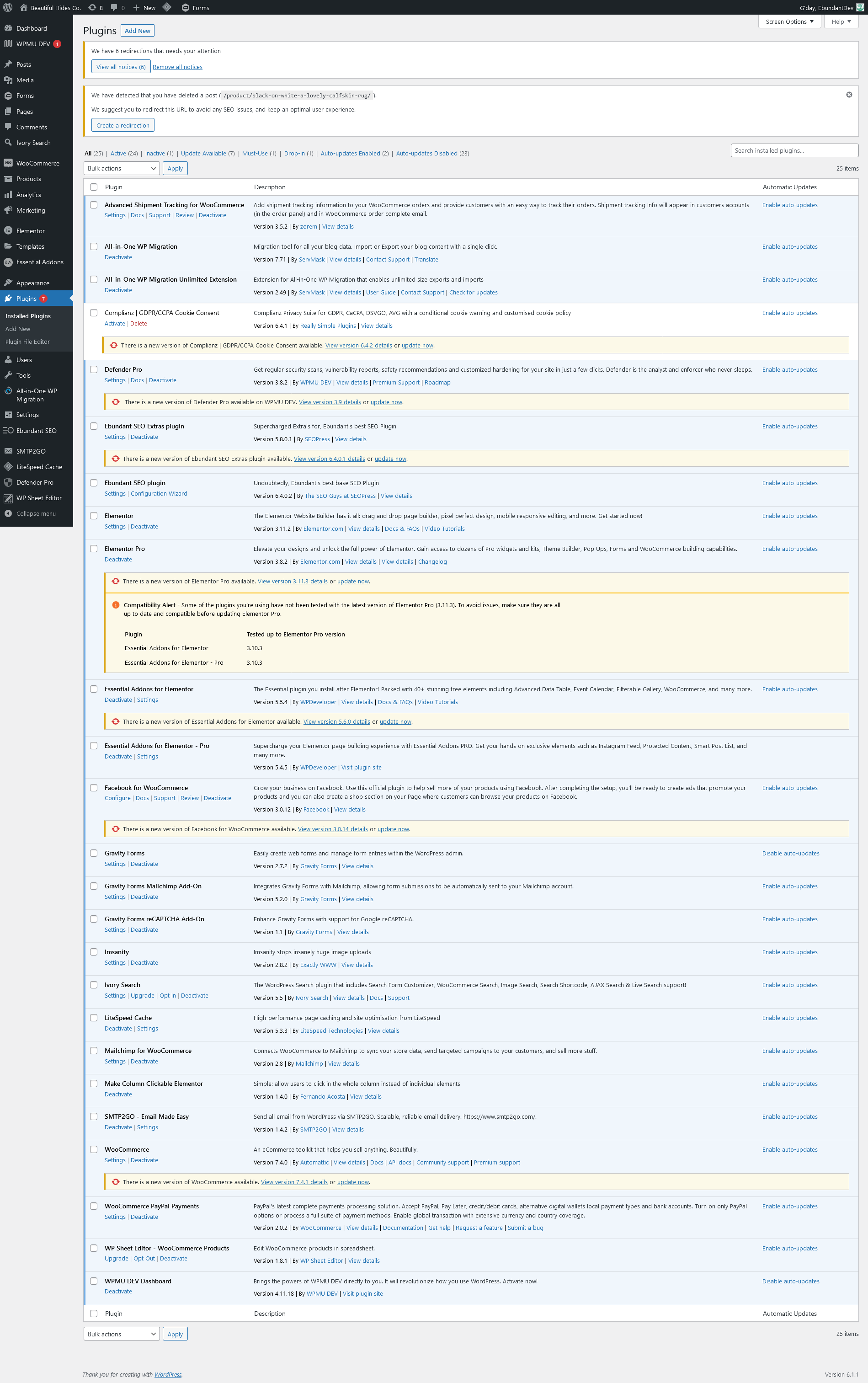Open Elementor in the sidebar menu
868x1383 pixels.
(31, 231)
